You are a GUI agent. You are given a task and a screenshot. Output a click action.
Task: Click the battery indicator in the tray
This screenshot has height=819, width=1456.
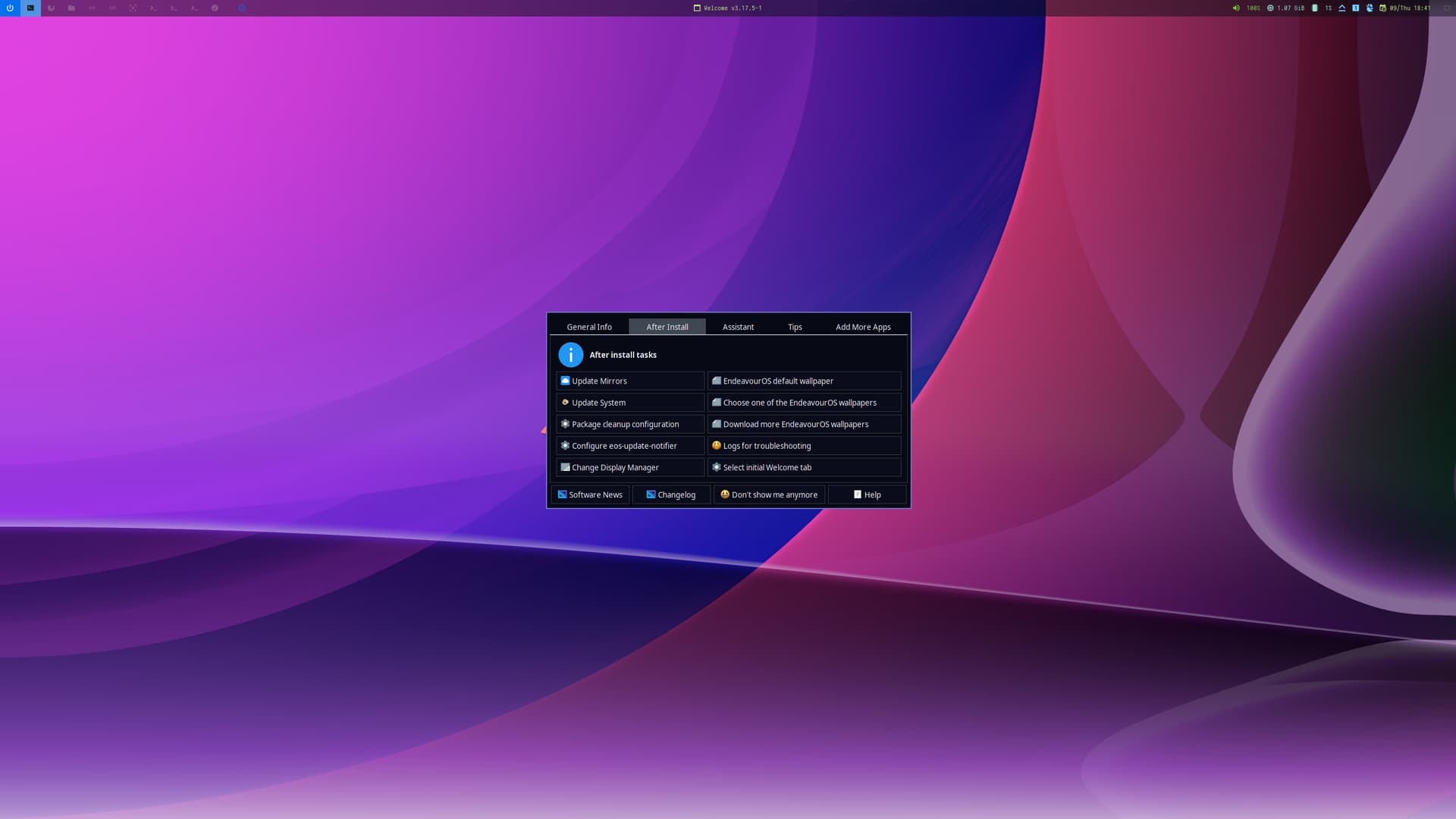[x=1314, y=8]
